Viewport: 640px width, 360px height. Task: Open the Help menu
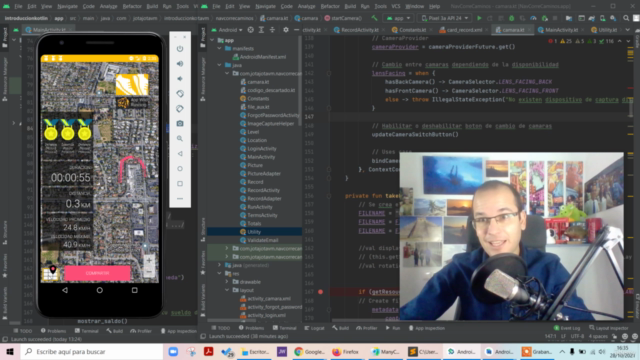pyautogui.click(x=434, y=7)
